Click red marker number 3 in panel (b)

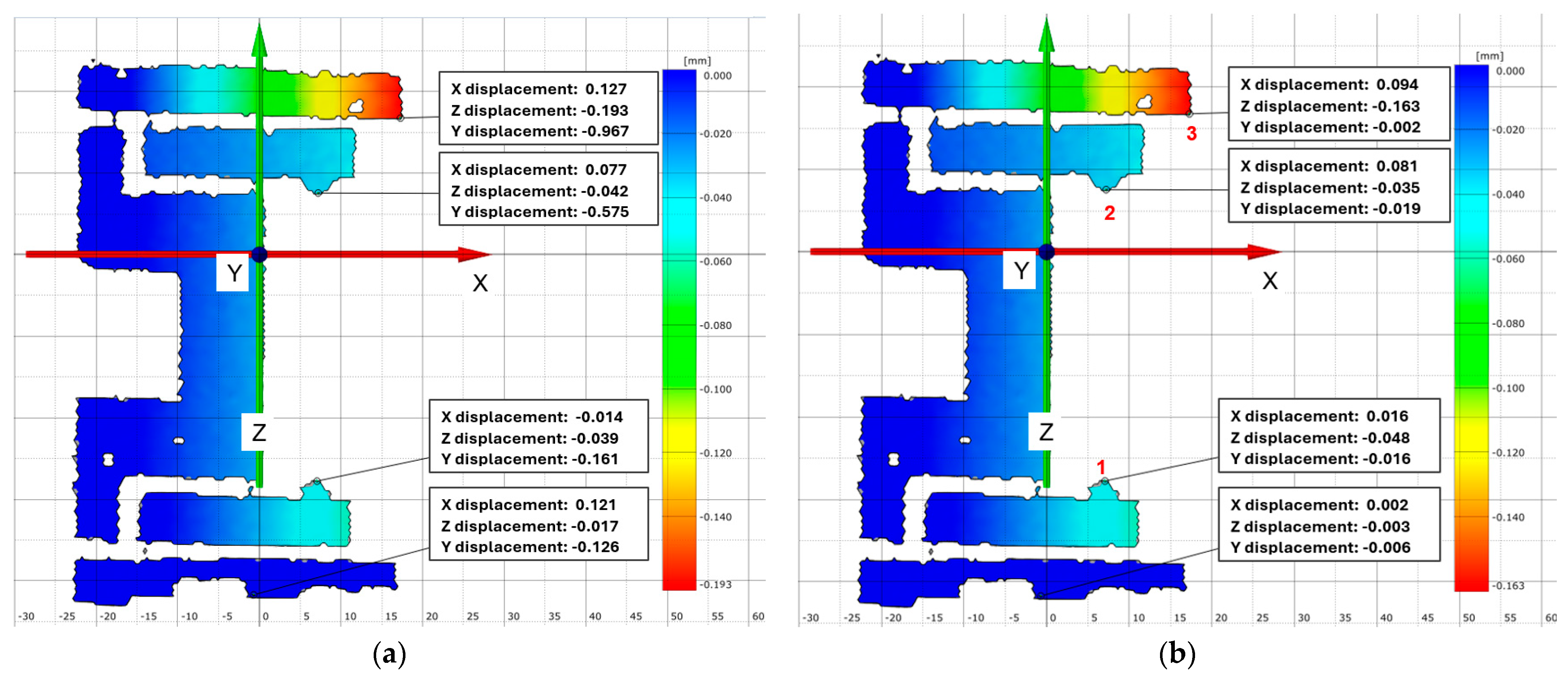point(1191,134)
